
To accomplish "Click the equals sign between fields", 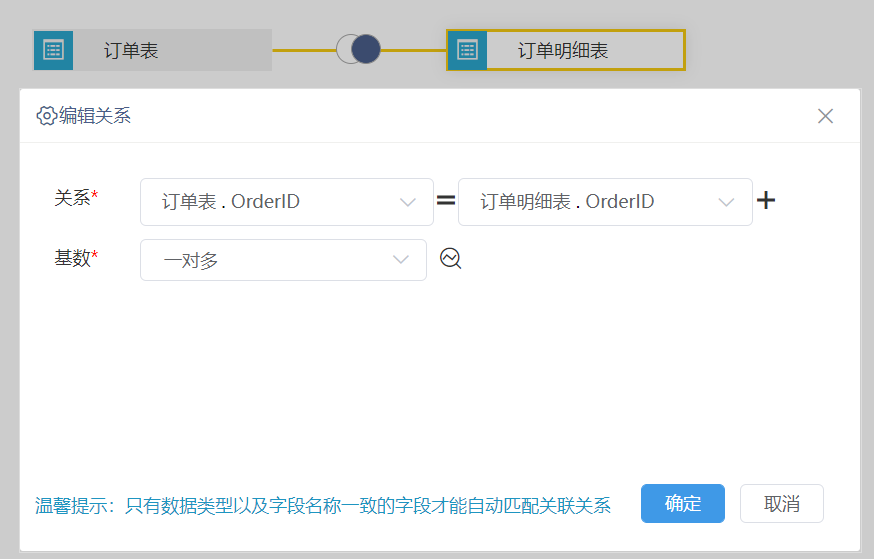I will click(x=446, y=200).
